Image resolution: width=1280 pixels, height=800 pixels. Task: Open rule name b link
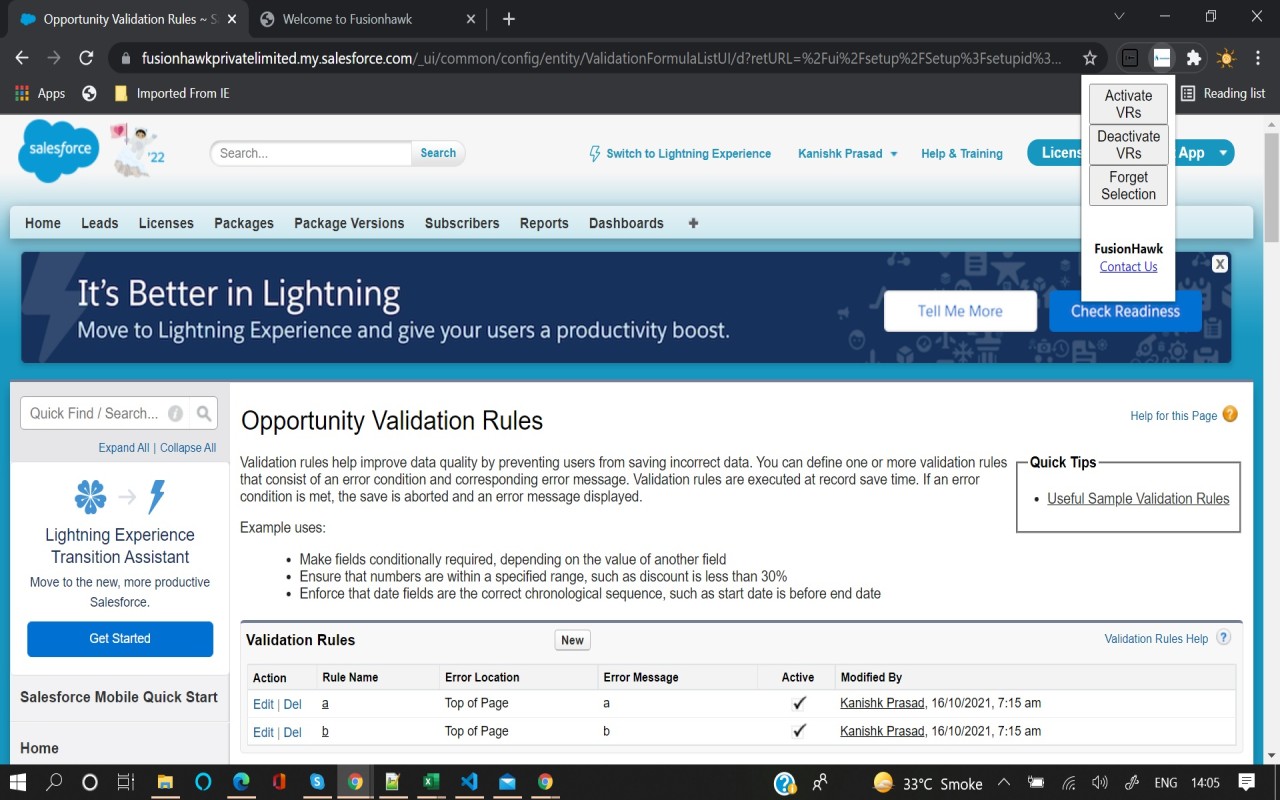(325, 731)
